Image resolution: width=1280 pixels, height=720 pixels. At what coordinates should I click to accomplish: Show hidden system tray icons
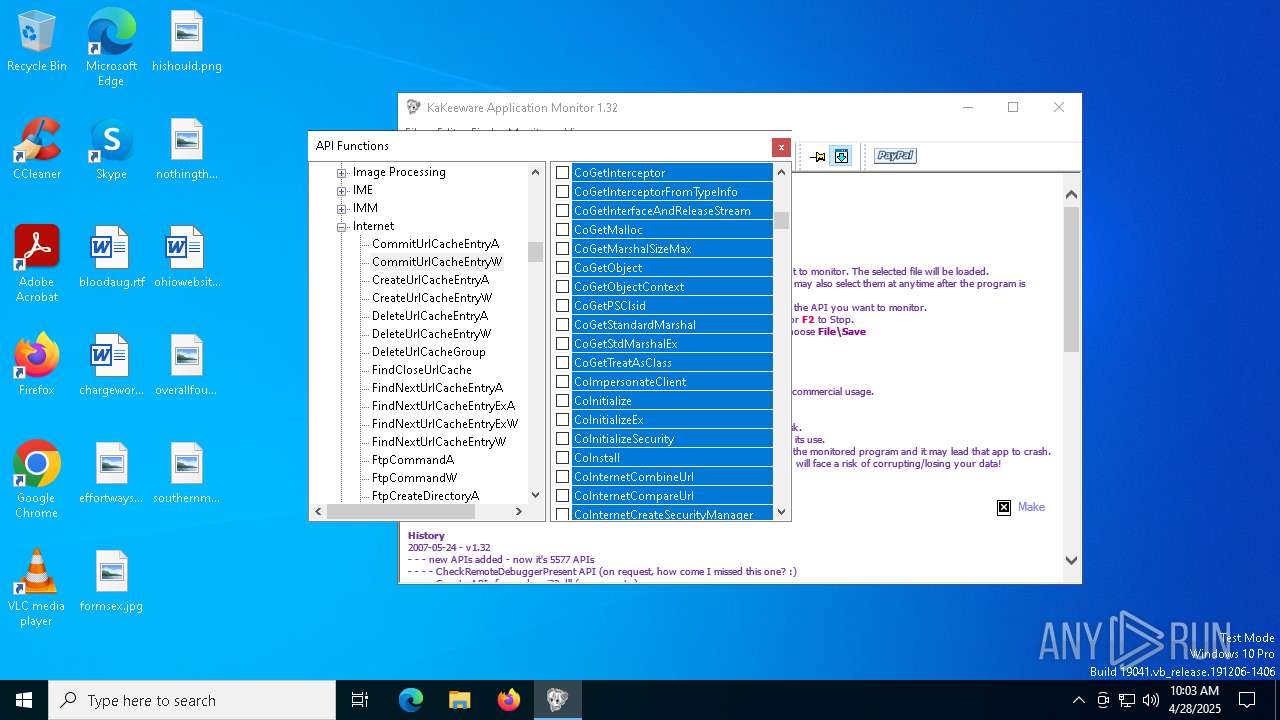click(x=1078, y=700)
